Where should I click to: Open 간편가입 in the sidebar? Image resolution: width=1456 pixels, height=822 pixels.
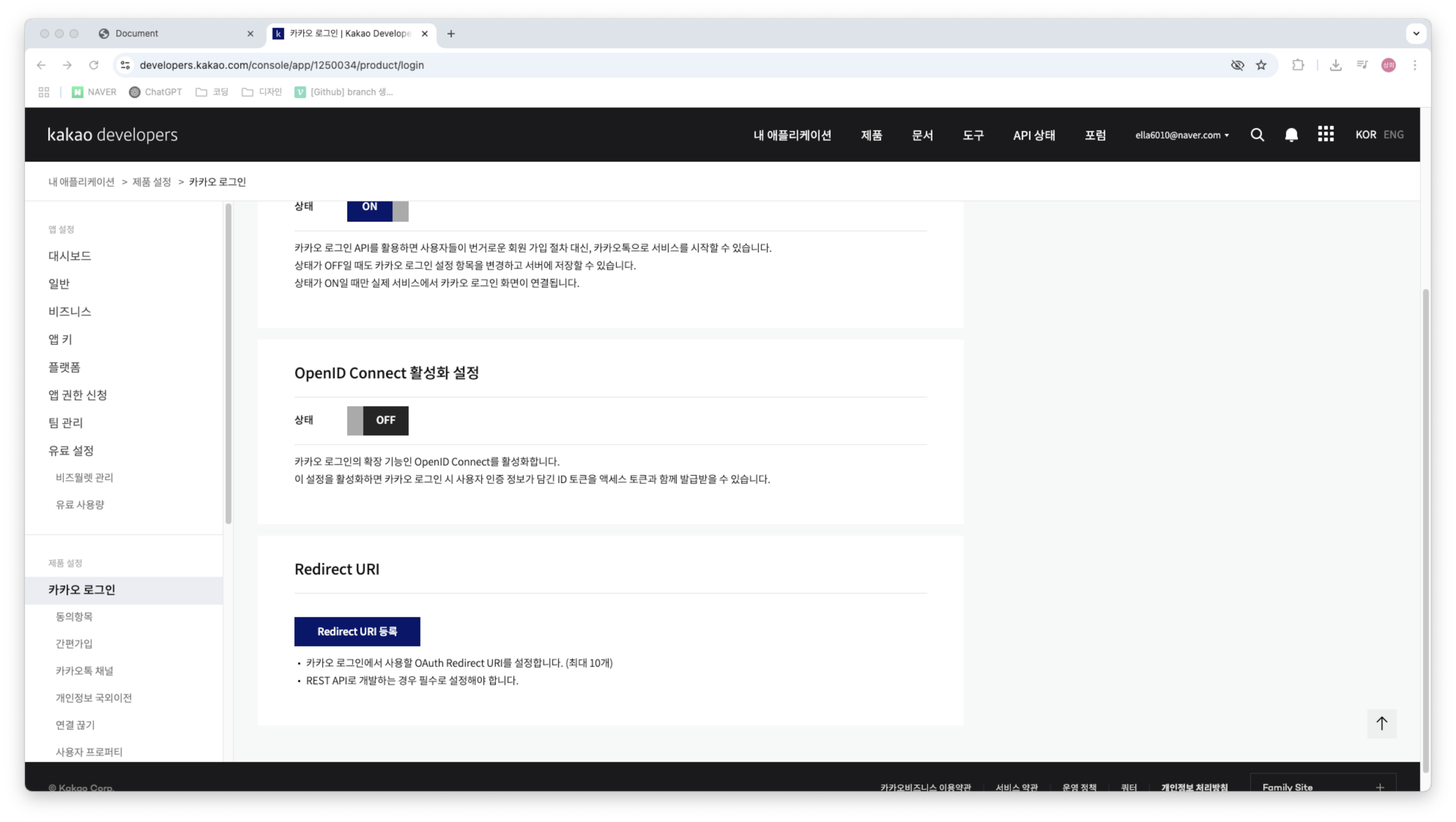[x=74, y=643]
